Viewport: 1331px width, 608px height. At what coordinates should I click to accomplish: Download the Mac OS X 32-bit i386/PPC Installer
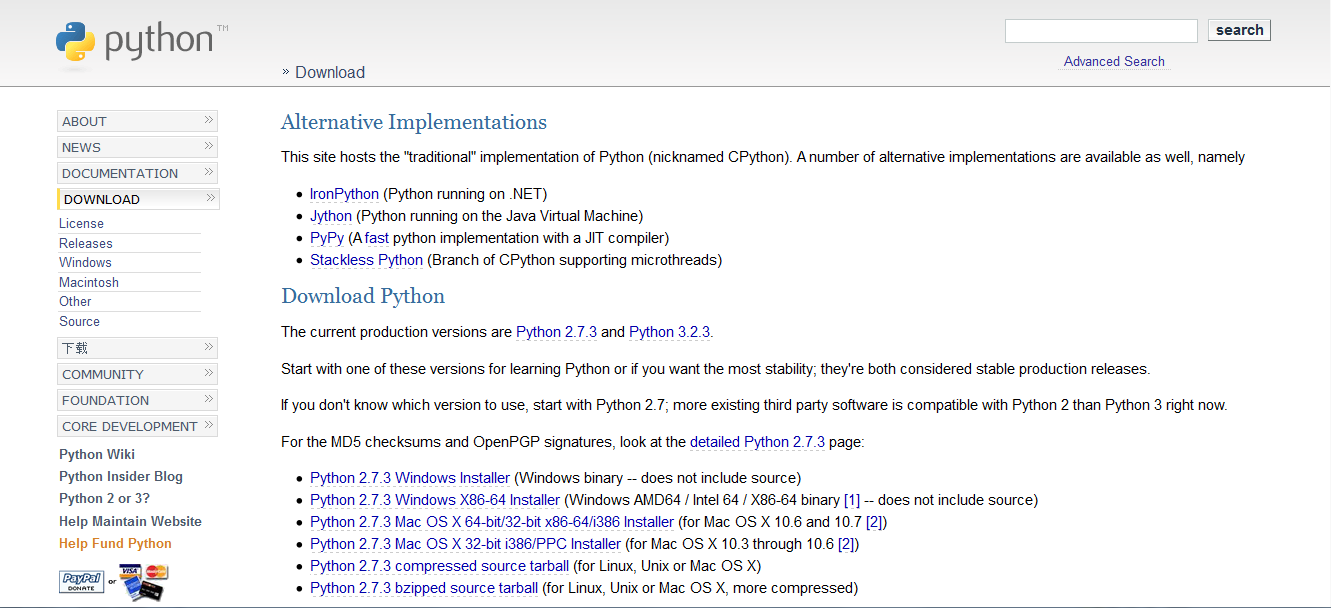(465, 544)
